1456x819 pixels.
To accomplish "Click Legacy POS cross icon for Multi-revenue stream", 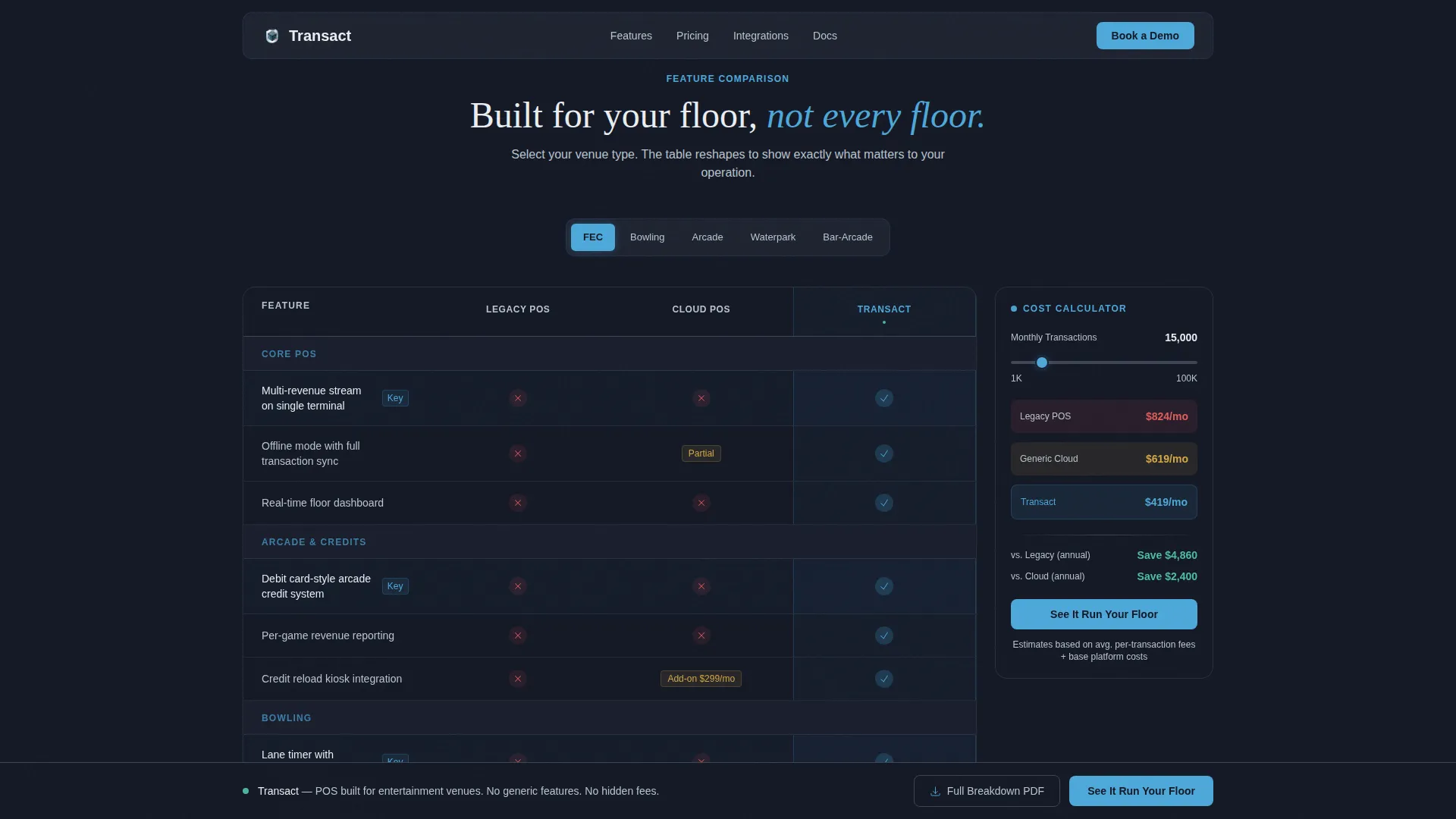I will [x=518, y=398].
